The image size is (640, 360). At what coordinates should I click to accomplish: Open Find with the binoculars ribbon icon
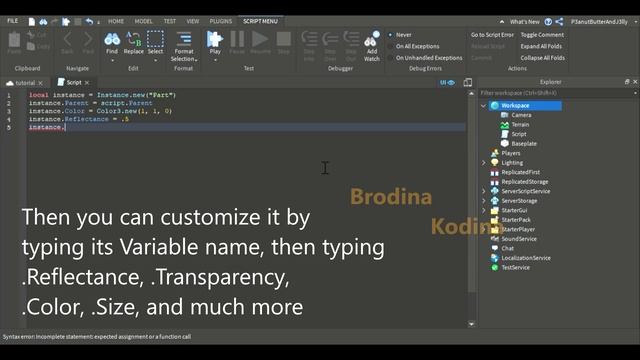coord(112,39)
